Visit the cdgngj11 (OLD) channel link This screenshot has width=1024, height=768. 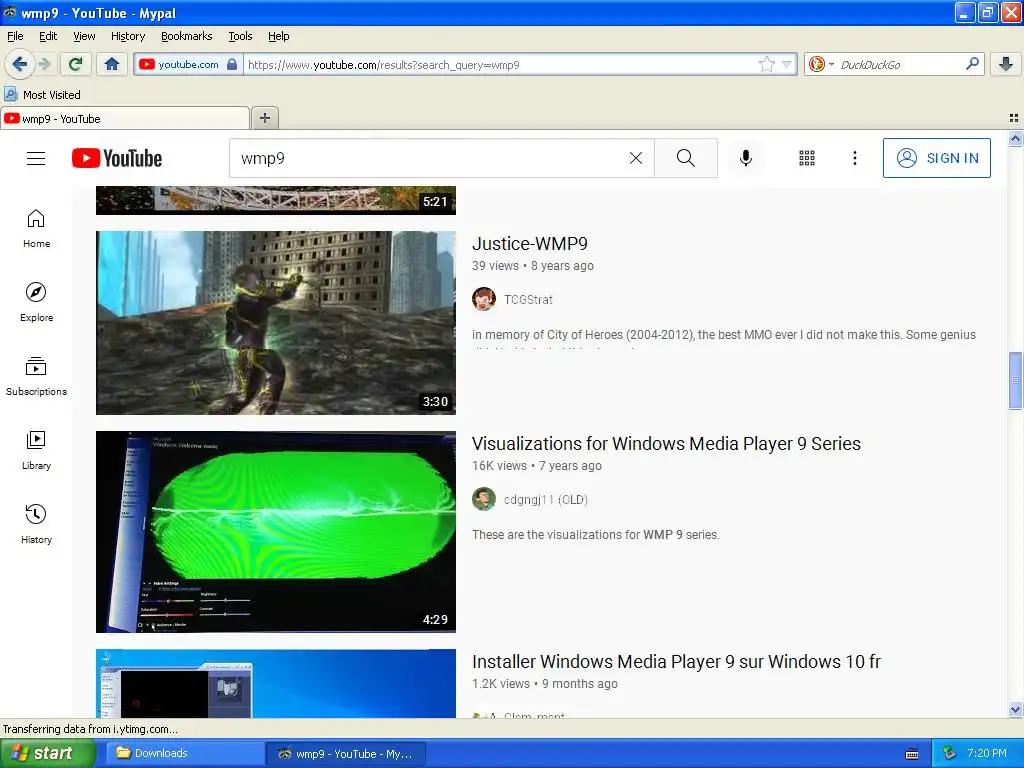545,500
